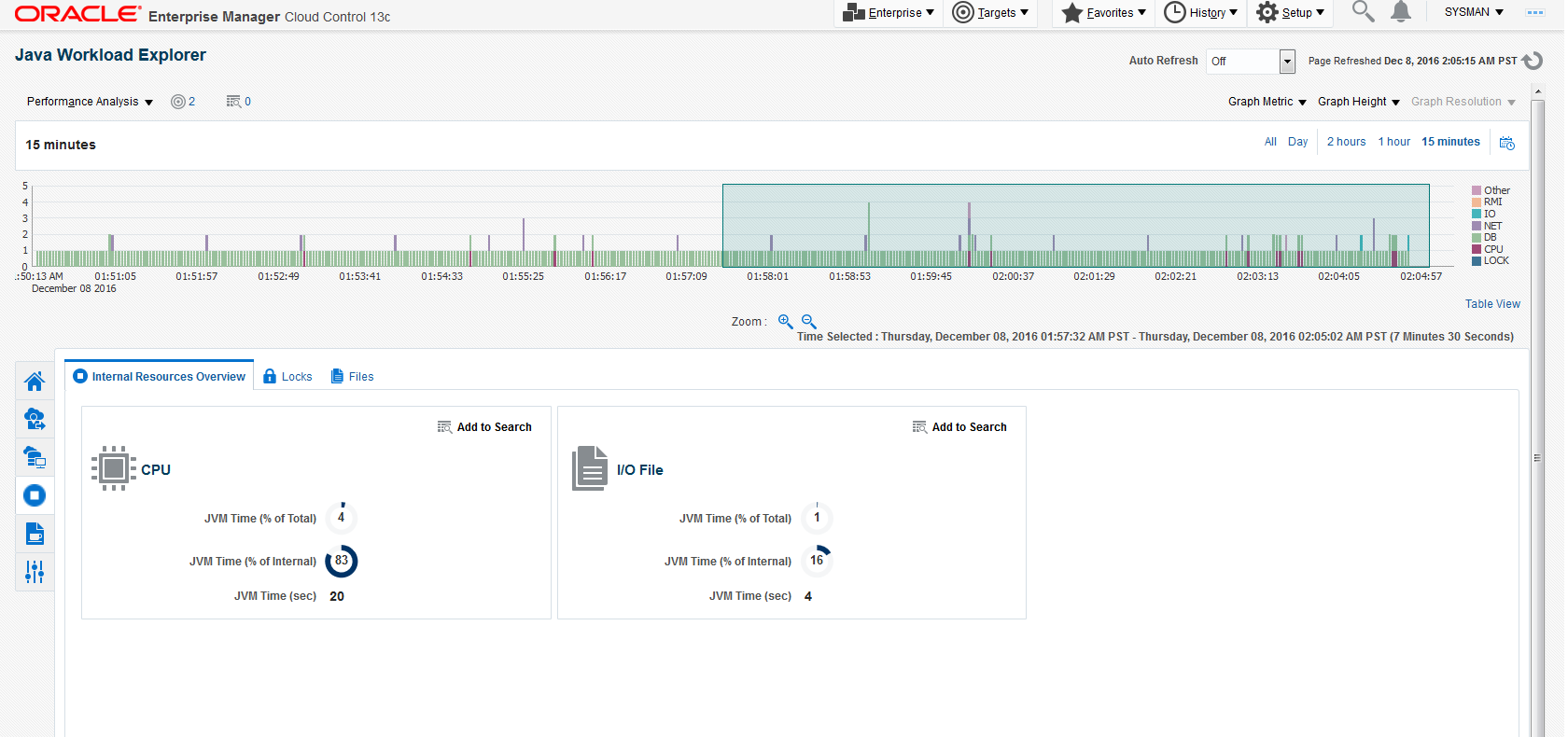The height and width of the screenshot is (737, 1568).
Task: Open the custom time range calendar icon
Action: (x=1507, y=143)
